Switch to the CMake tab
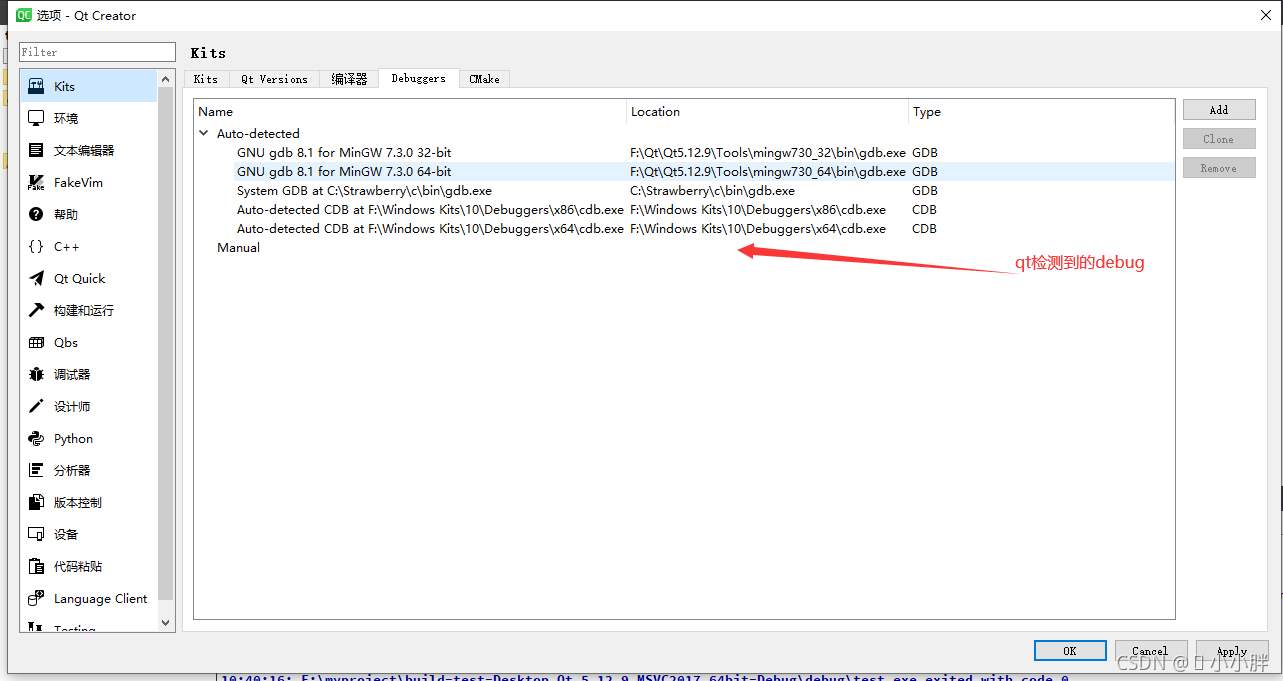The width and height of the screenshot is (1283, 681). pyautogui.click(x=485, y=79)
